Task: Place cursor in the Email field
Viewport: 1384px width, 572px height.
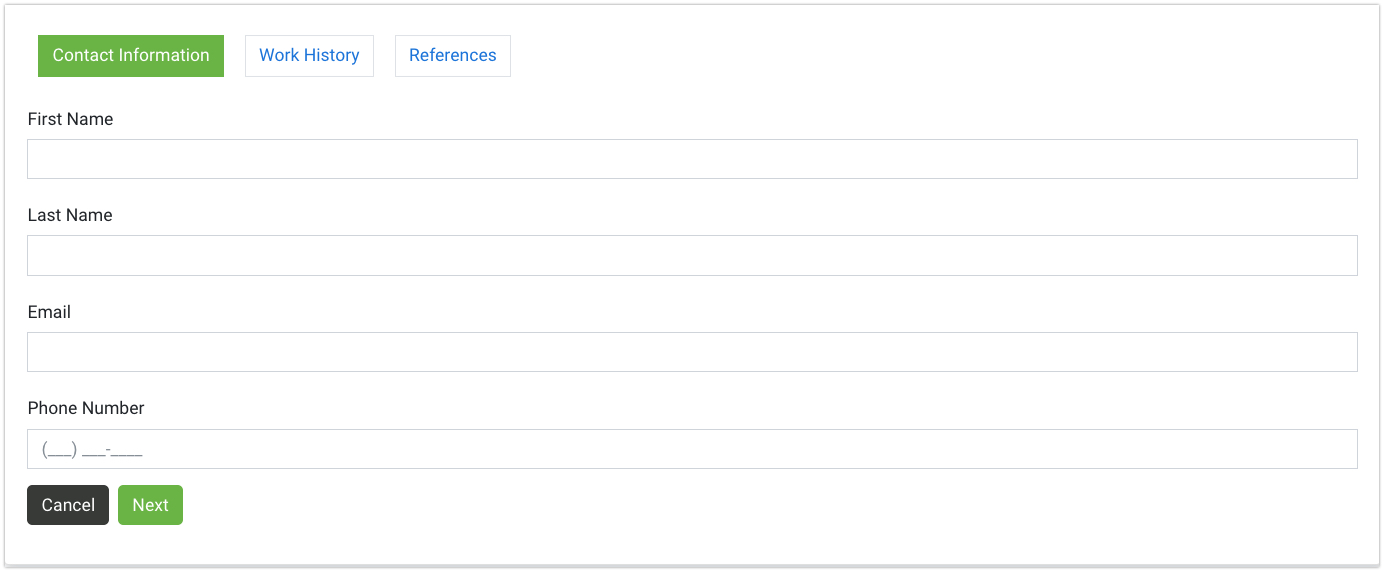Action: click(x=692, y=352)
